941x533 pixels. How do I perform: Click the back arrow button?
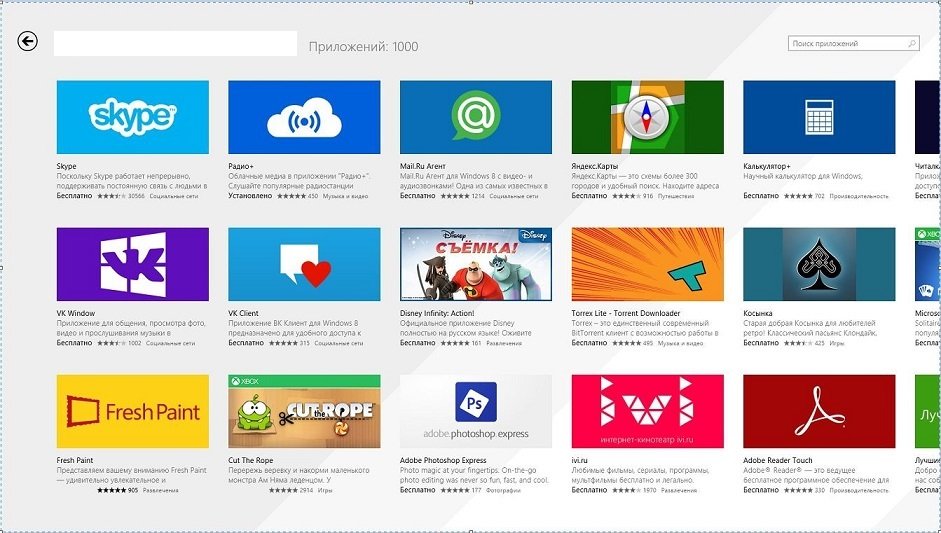[28, 41]
